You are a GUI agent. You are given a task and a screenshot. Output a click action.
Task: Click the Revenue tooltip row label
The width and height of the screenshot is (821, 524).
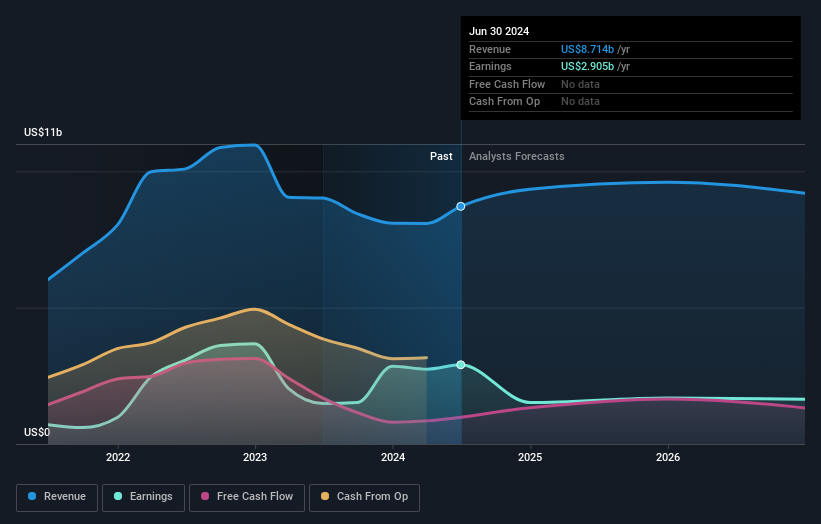[x=490, y=49]
